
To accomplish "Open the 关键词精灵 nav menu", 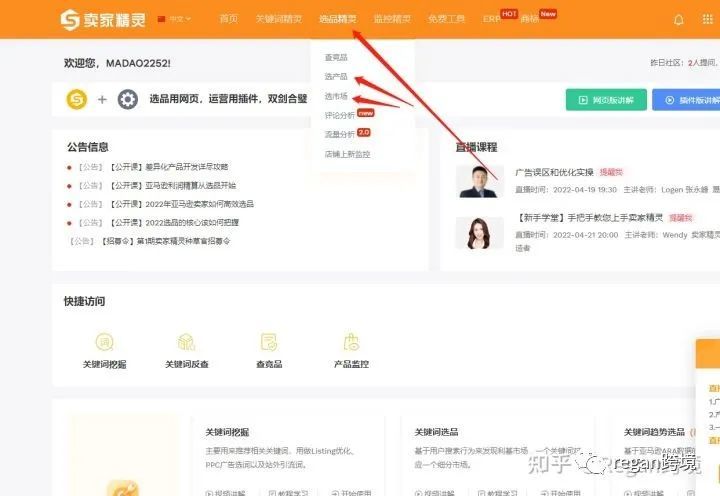I will pyautogui.click(x=279, y=19).
